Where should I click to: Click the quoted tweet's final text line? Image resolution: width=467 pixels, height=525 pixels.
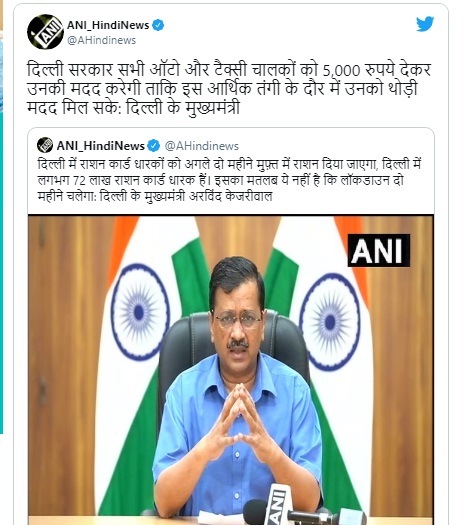point(155,196)
